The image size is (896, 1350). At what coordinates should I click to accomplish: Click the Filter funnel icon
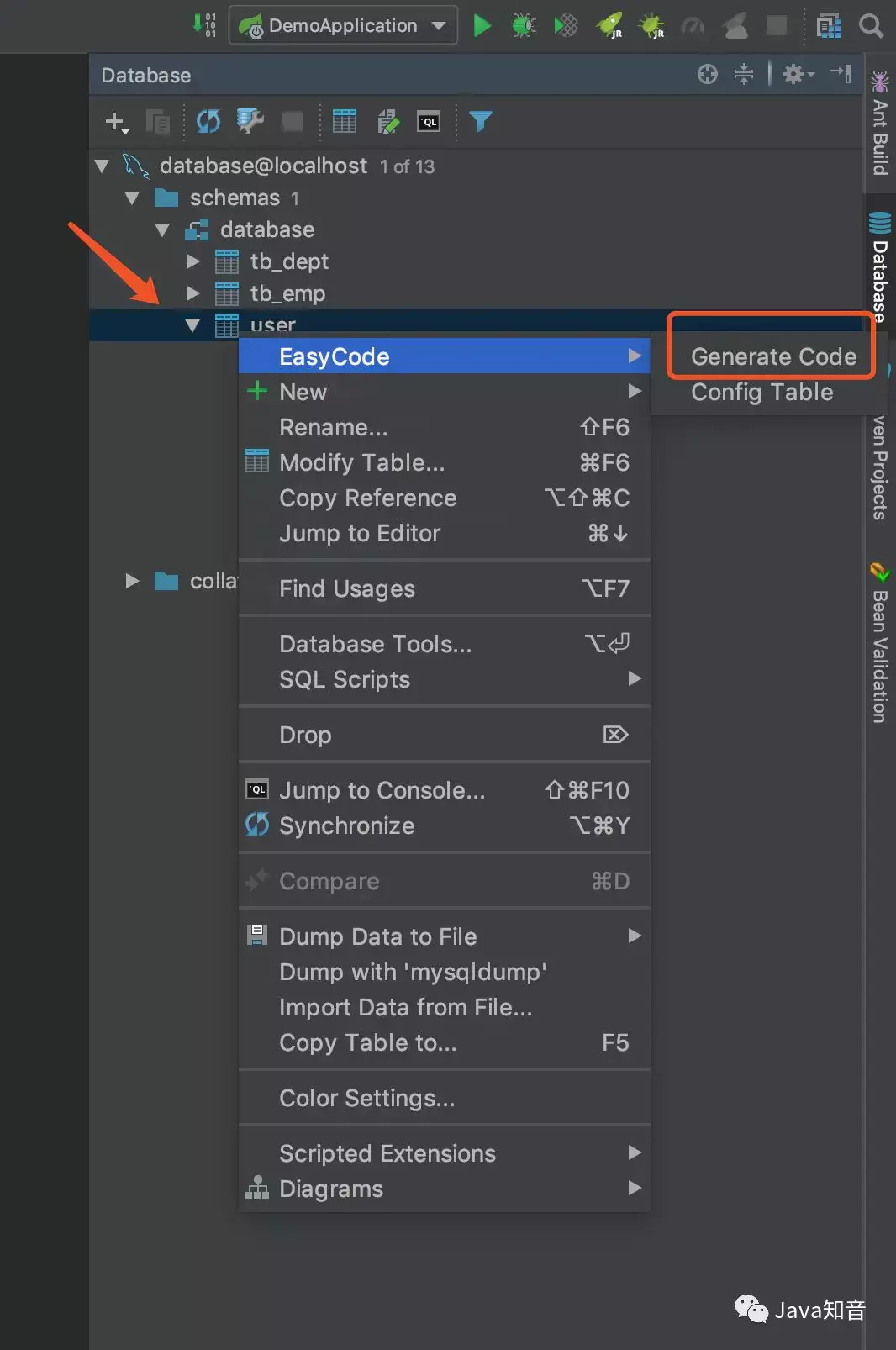click(x=480, y=122)
